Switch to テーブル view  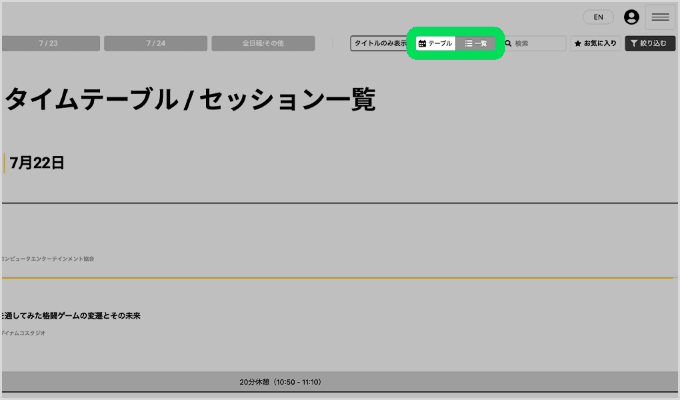pos(435,43)
